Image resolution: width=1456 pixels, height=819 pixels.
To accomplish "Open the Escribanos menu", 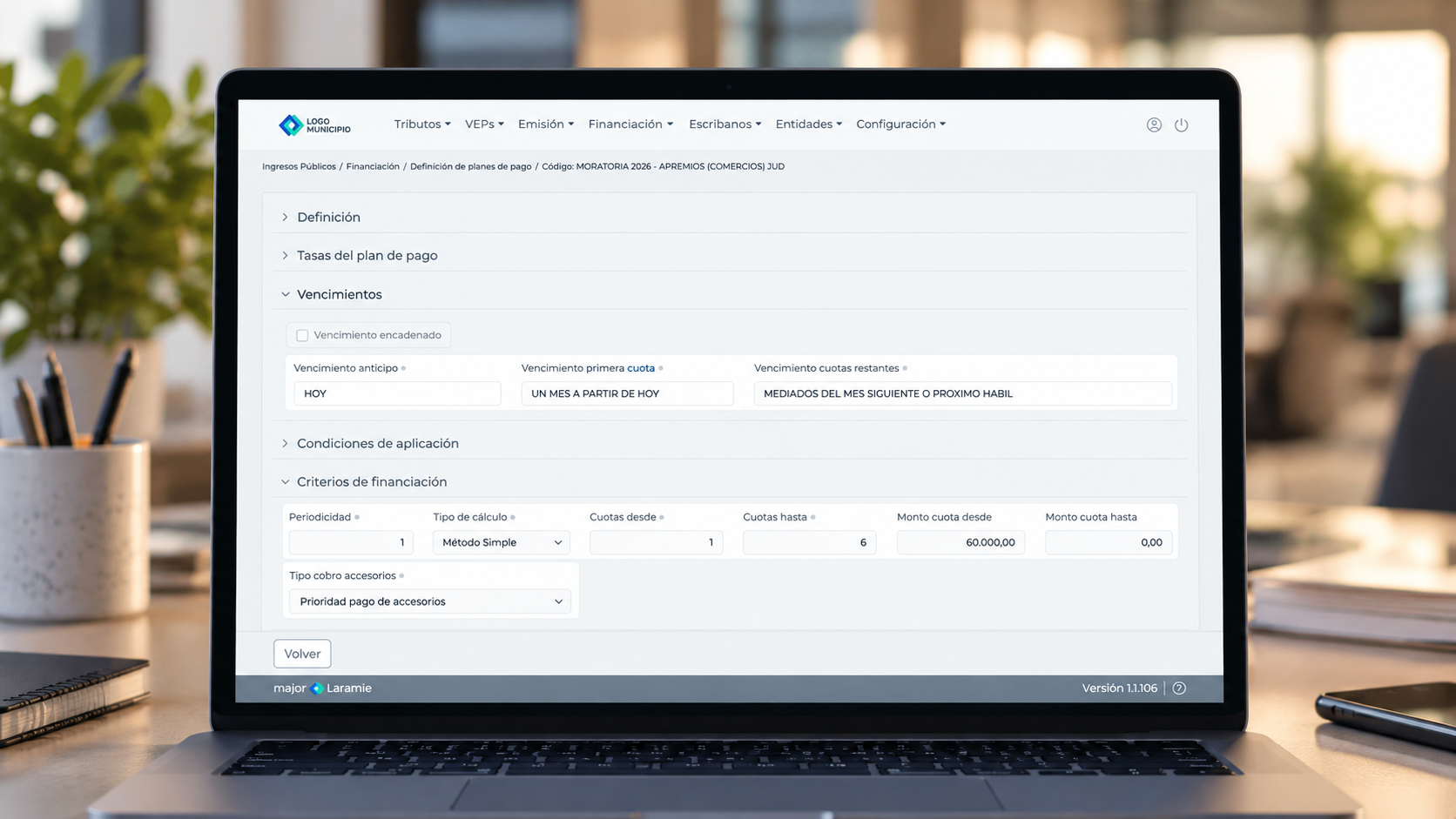I will click(x=725, y=124).
